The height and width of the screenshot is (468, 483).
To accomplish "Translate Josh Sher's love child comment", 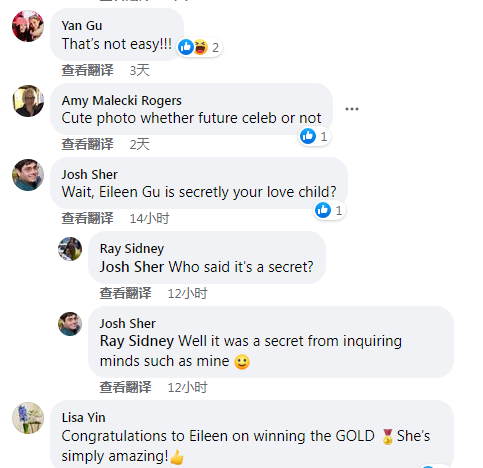I will pos(87,218).
